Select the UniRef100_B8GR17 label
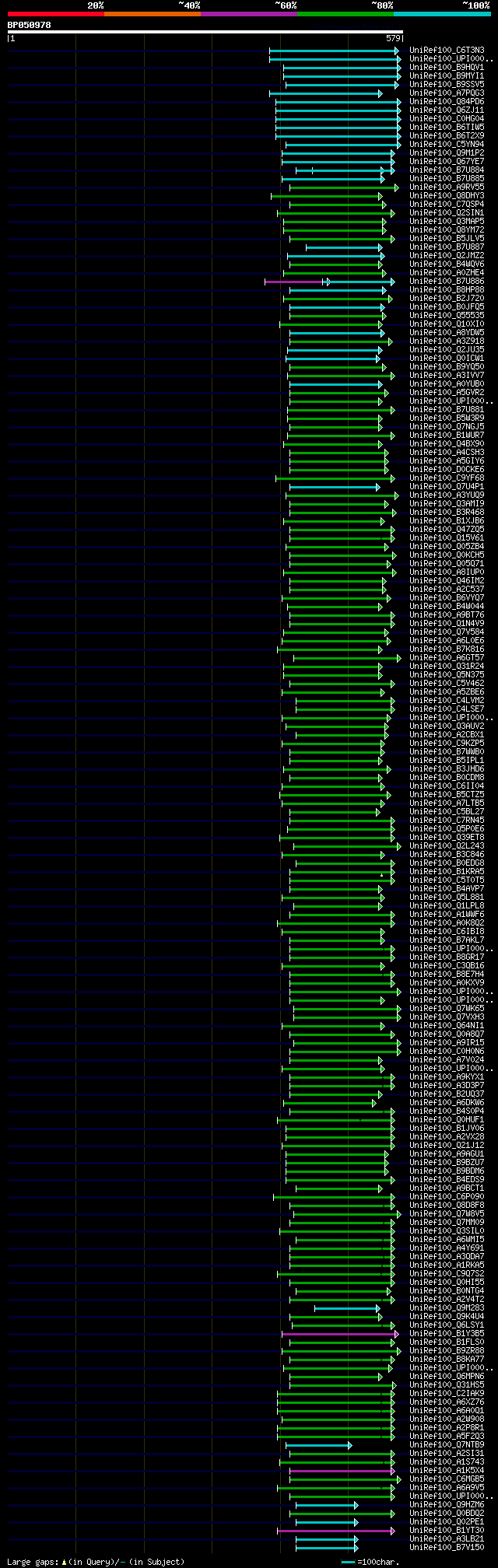This screenshot has width=498, height=1568. pos(447,957)
